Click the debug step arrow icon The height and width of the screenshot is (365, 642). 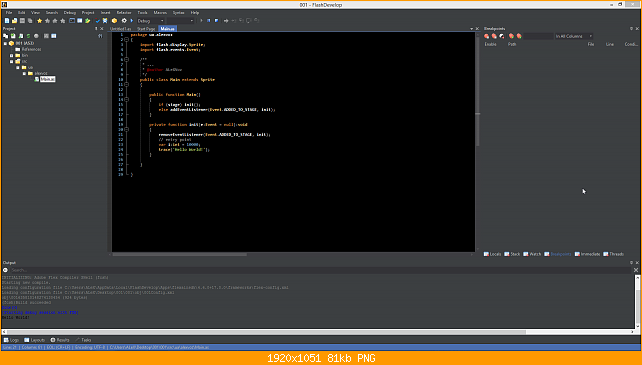coord(226,20)
